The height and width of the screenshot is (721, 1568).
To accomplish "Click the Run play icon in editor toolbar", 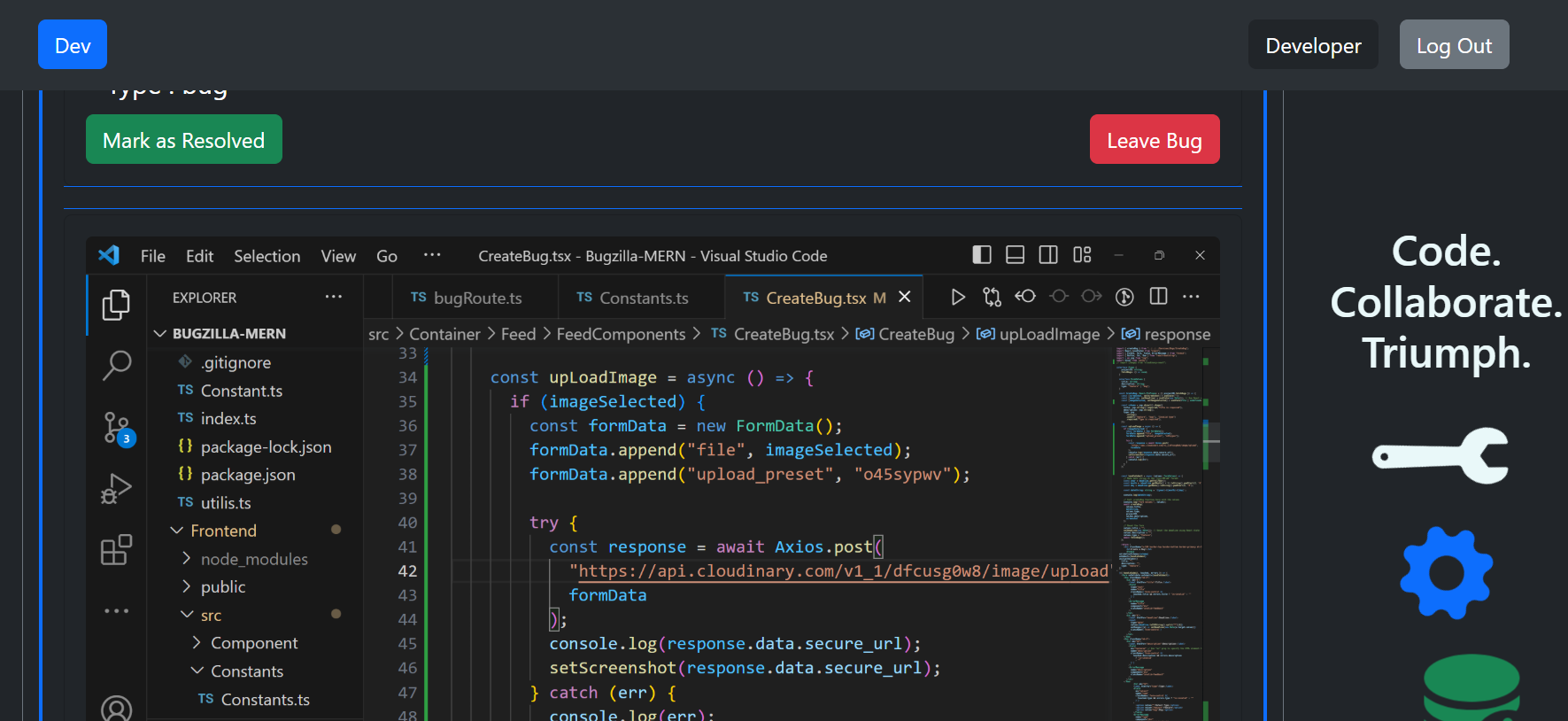I will coord(957,297).
